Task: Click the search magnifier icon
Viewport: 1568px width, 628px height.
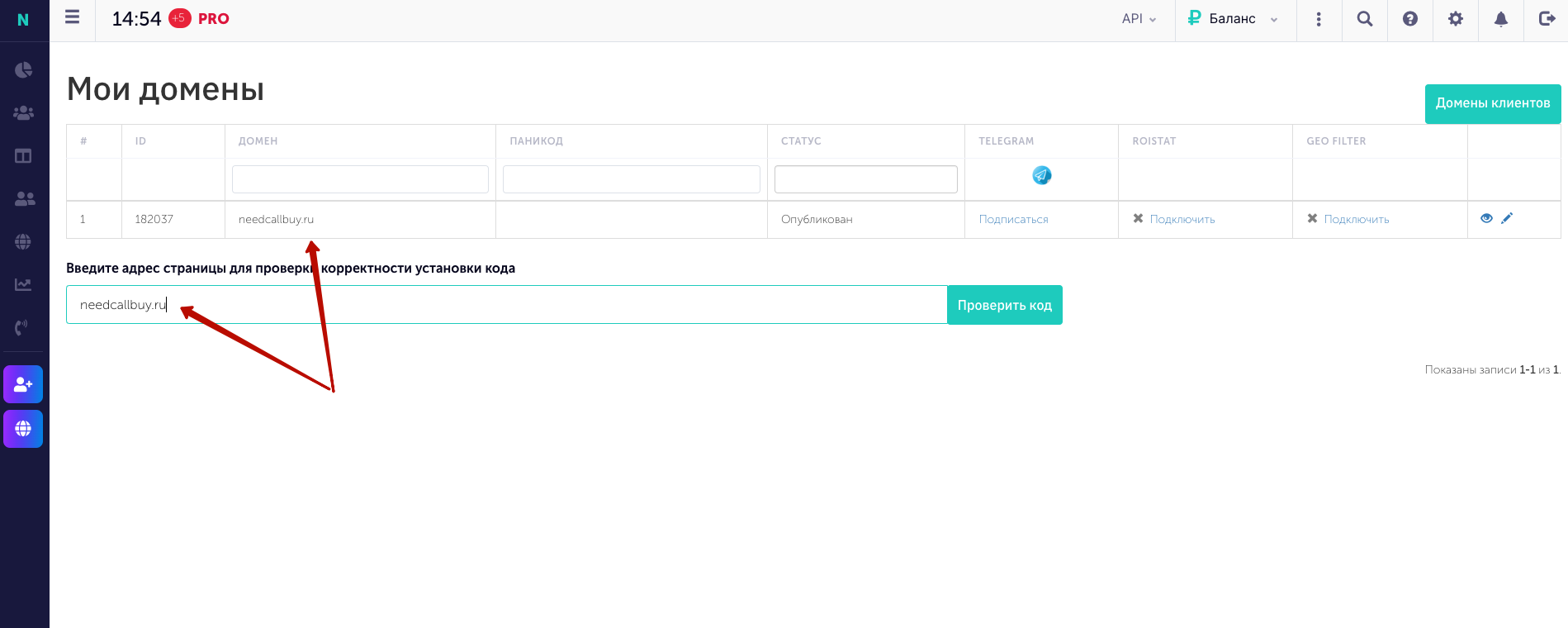Action: pyautogui.click(x=1365, y=19)
